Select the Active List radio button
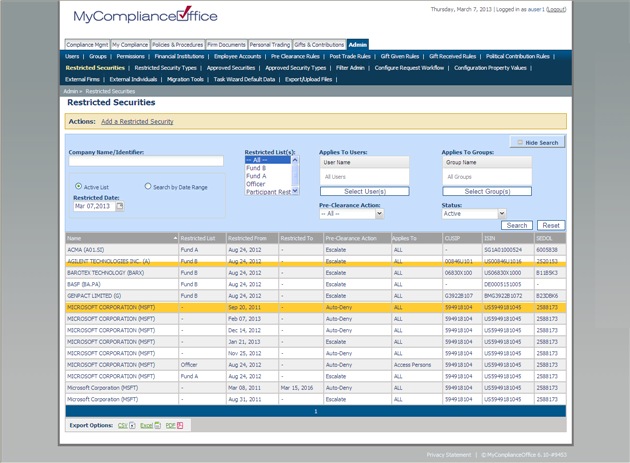 click(x=78, y=186)
